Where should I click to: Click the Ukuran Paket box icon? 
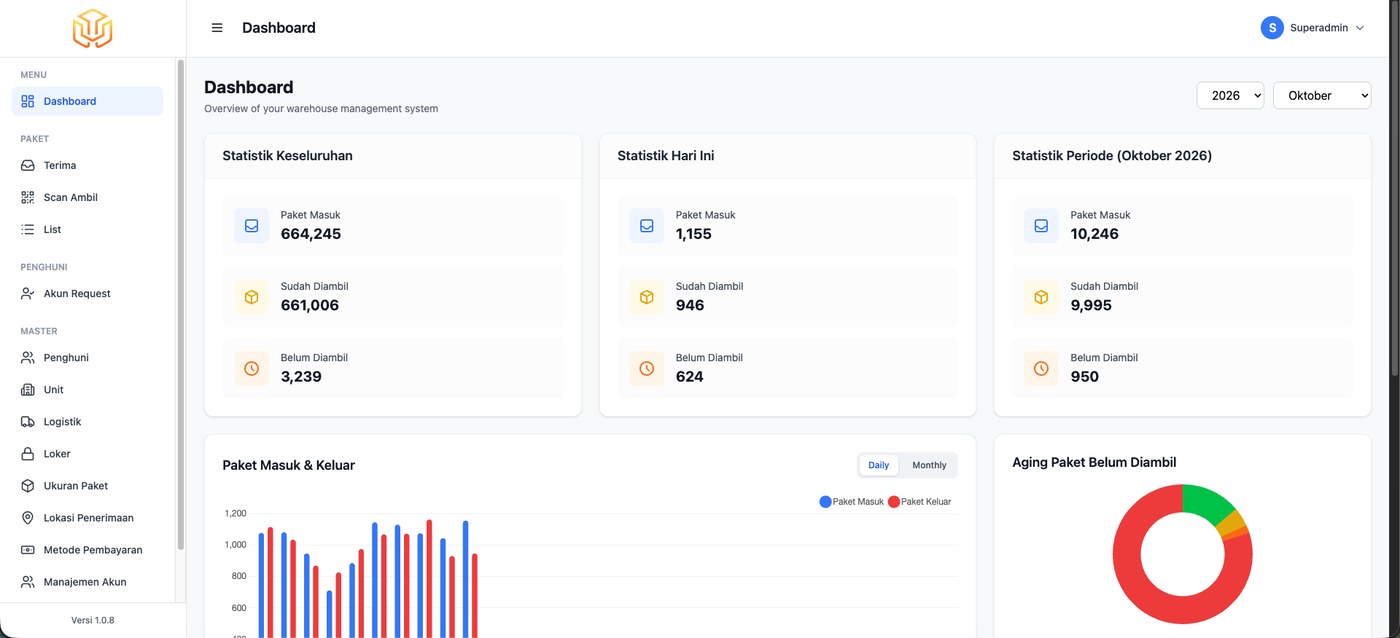pos(28,485)
